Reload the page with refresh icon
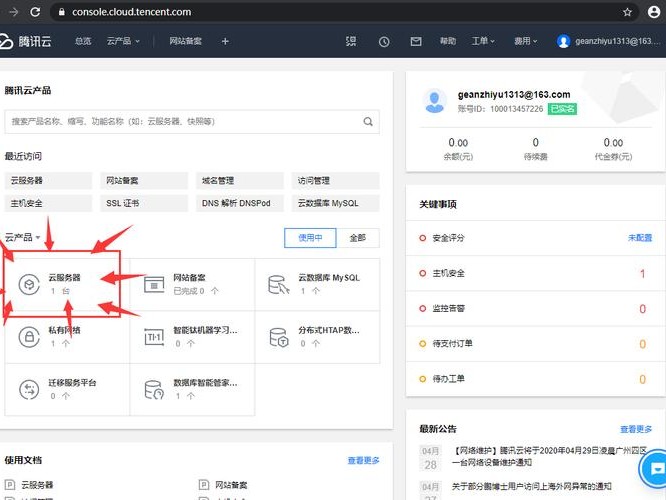This screenshot has height=500, width=666. pyautogui.click(x=35, y=12)
